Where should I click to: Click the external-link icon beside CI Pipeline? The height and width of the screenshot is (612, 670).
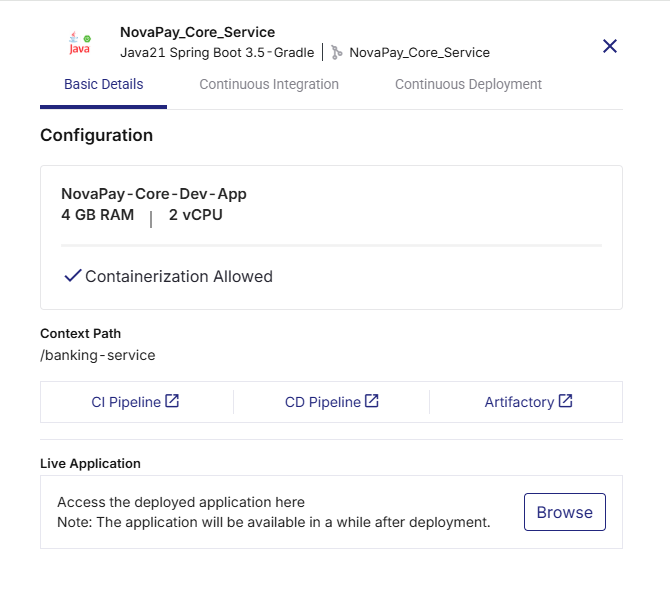172,401
